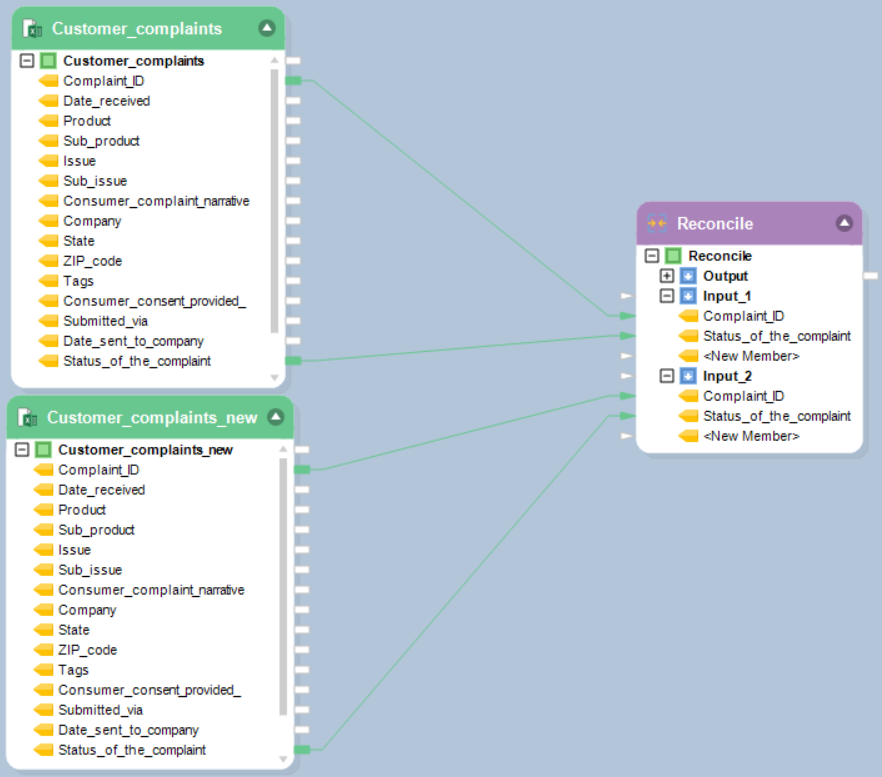Click <New Member> under Input_2
The image size is (882, 777).
pyautogui.click(x=750, y=436)
